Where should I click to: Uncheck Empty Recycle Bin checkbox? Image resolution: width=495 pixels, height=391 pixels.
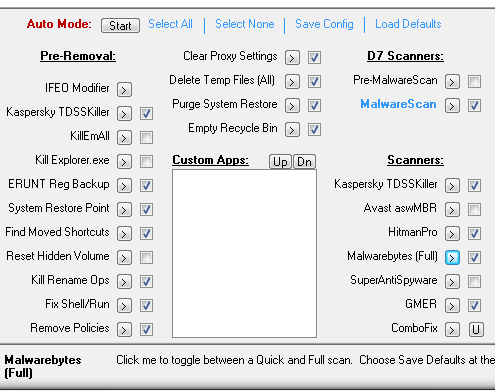click(x=314, y=130)
